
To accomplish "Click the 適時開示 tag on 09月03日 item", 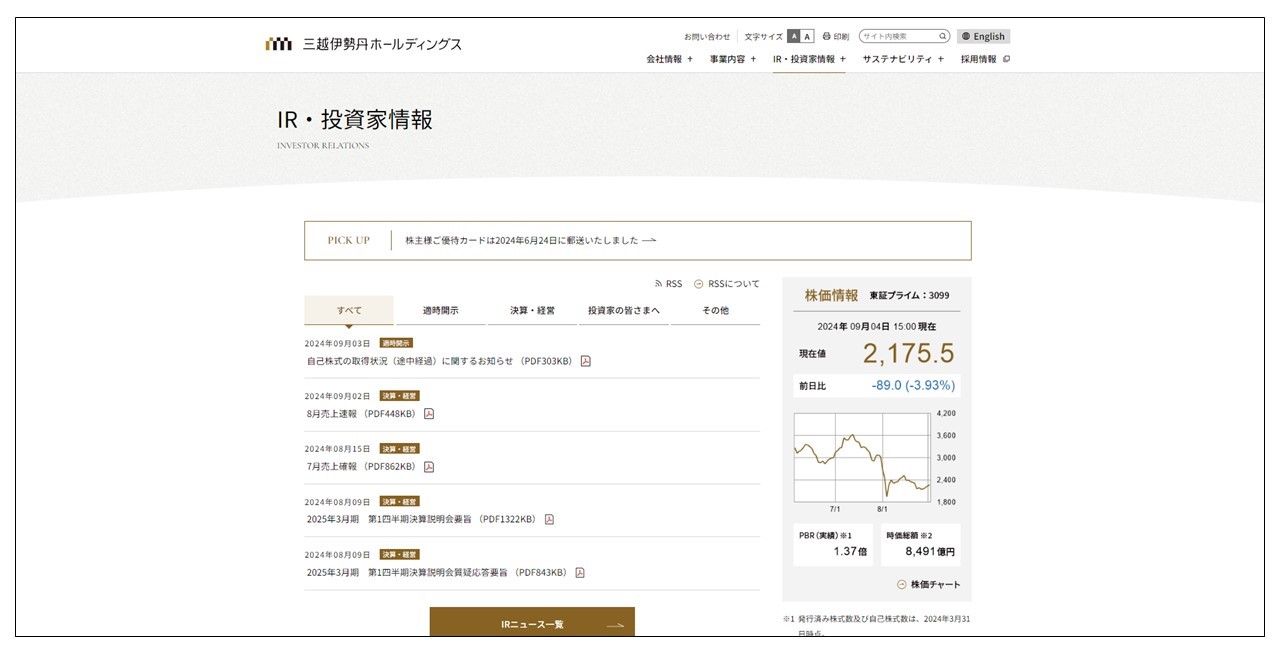I will (x=397, y=343).
